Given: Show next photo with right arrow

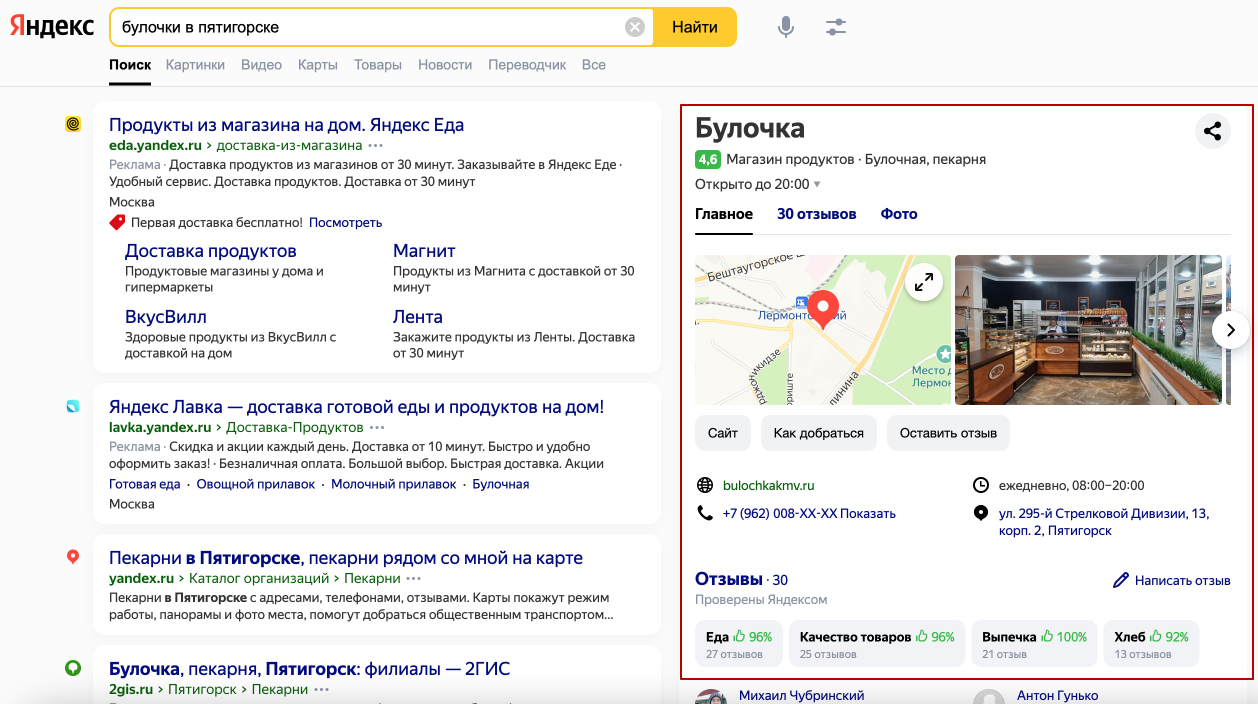Looking at the screenshot, I should 1231,329.
